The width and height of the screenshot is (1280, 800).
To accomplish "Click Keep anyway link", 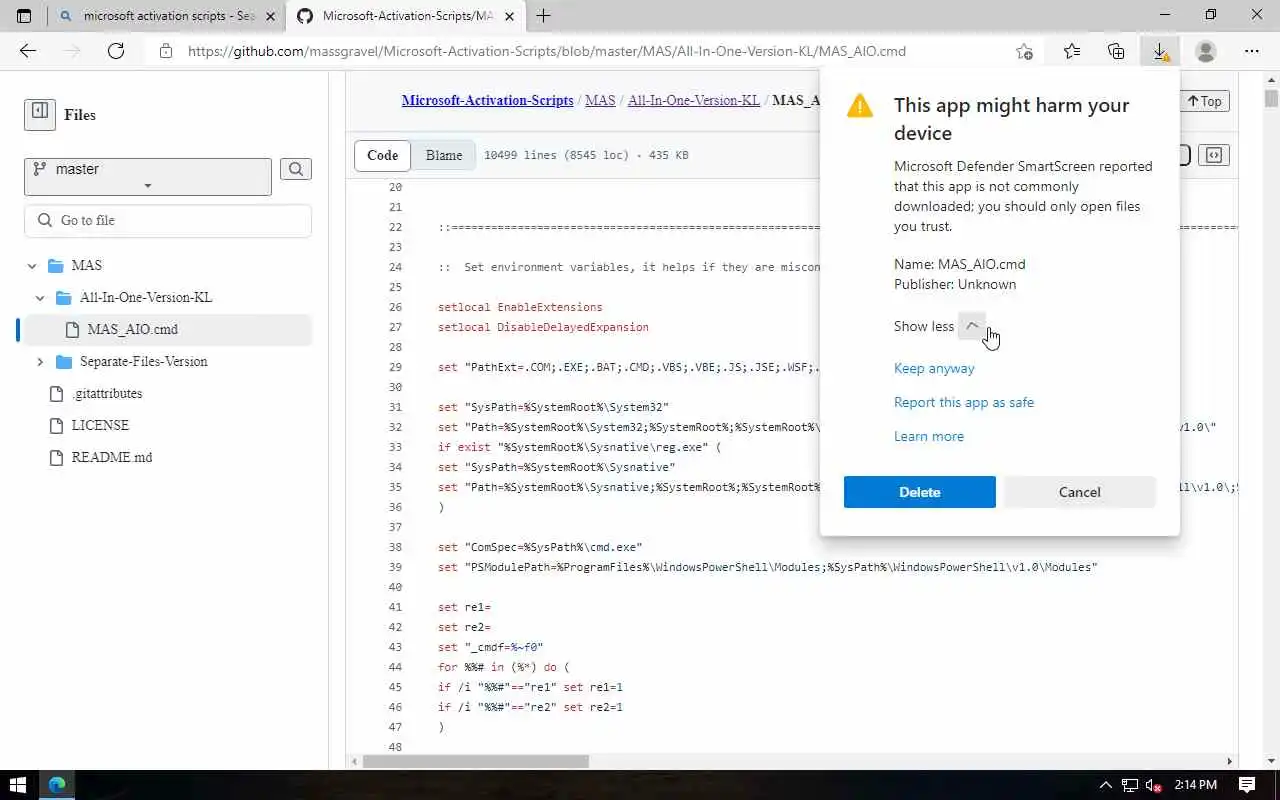I will [934, 368].
